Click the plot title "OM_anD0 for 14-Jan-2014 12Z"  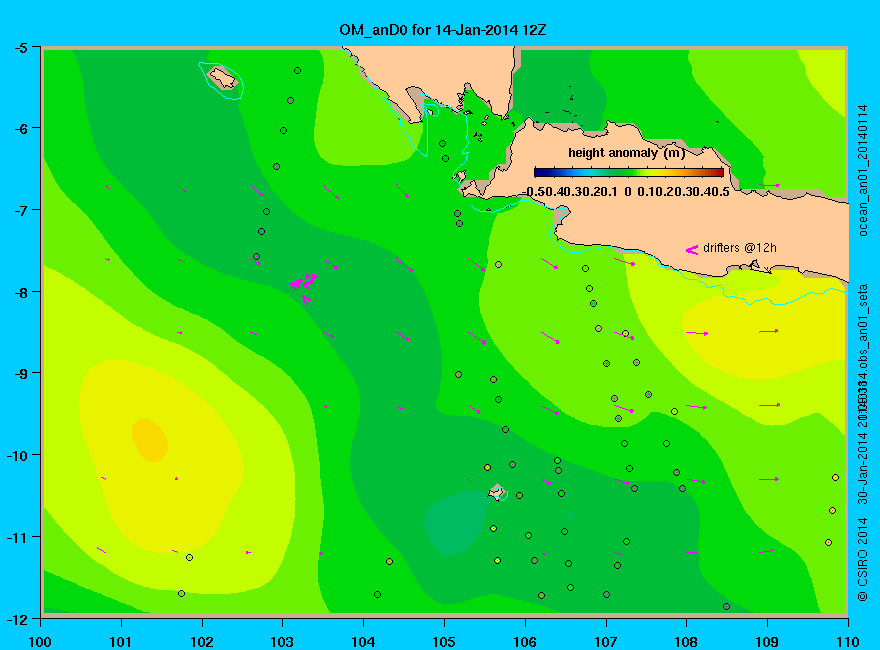tap(442, 30)
